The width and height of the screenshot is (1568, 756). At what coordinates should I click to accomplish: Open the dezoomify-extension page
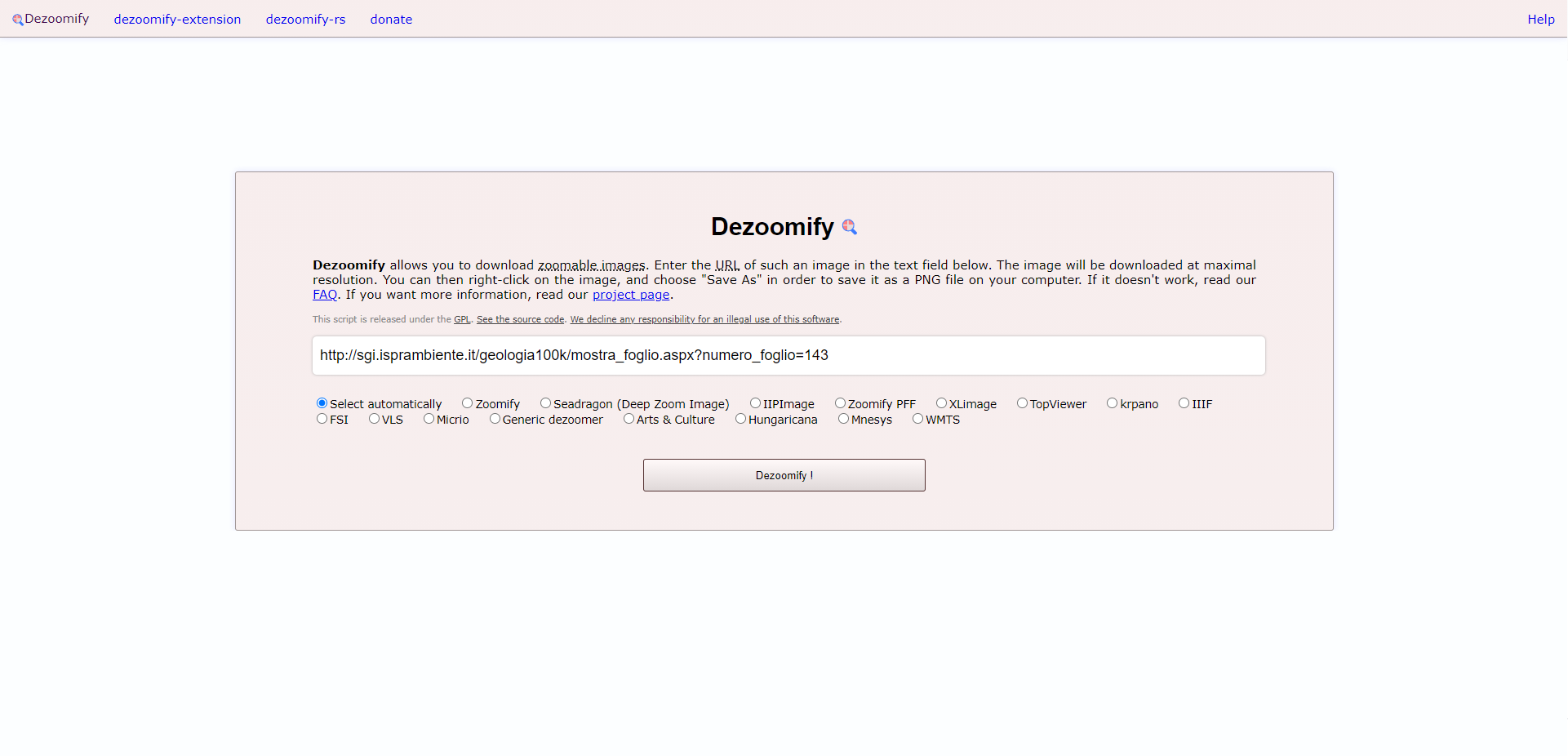177,19
